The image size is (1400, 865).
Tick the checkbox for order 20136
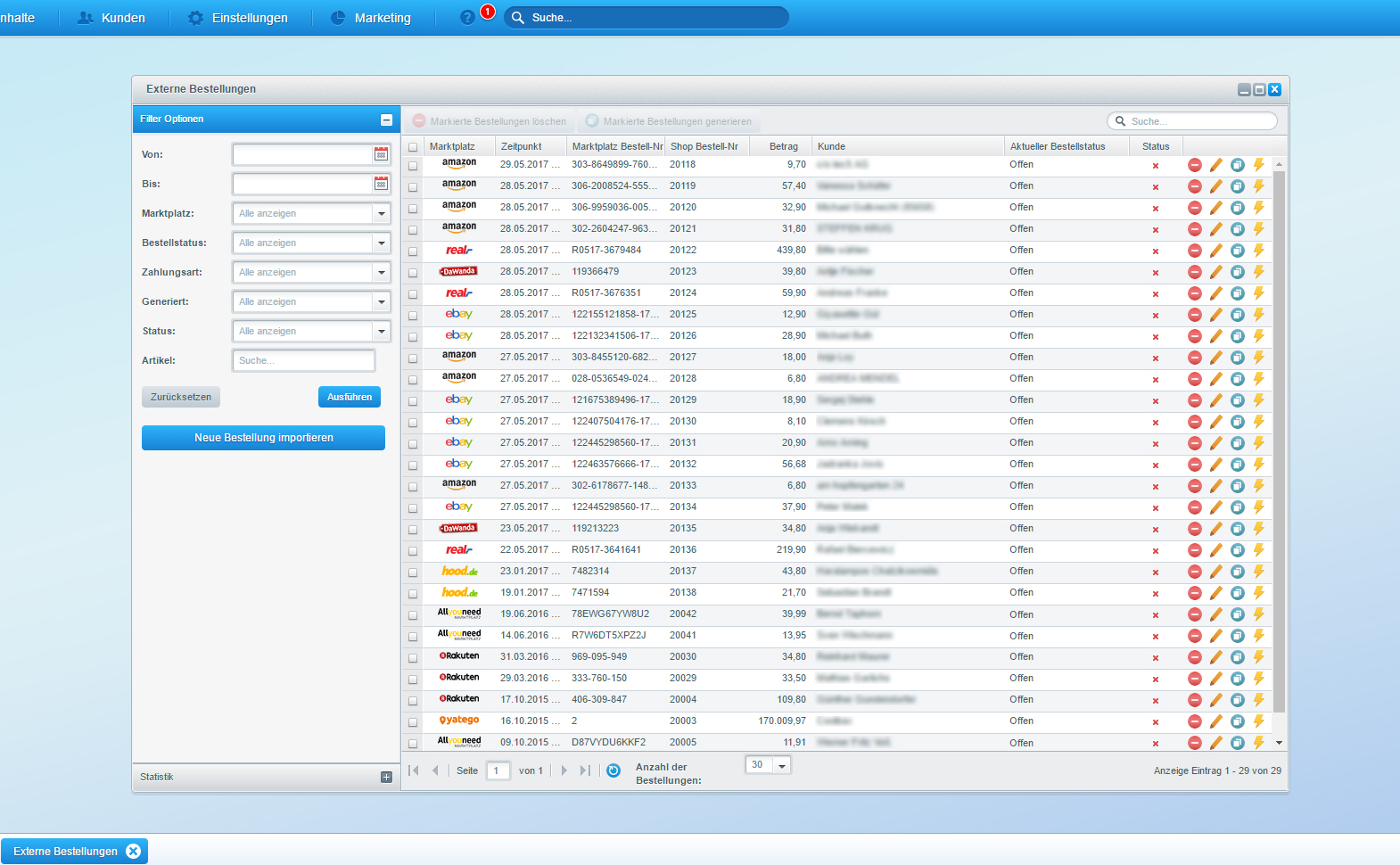[413, 551]
